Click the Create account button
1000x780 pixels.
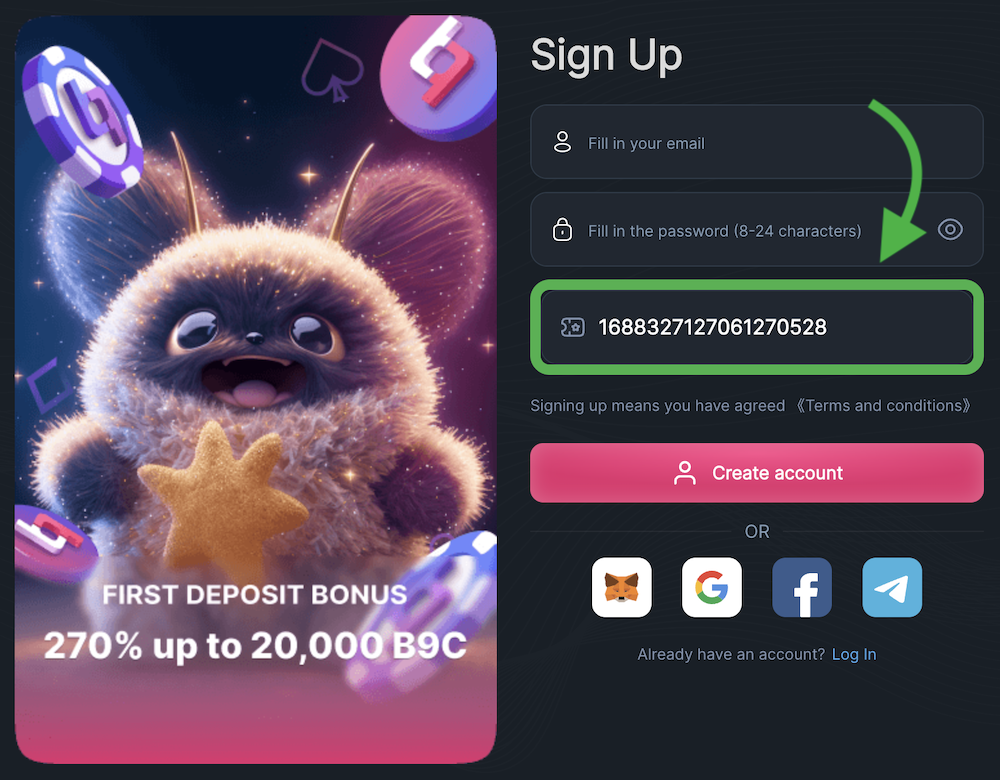click(756, 473)
